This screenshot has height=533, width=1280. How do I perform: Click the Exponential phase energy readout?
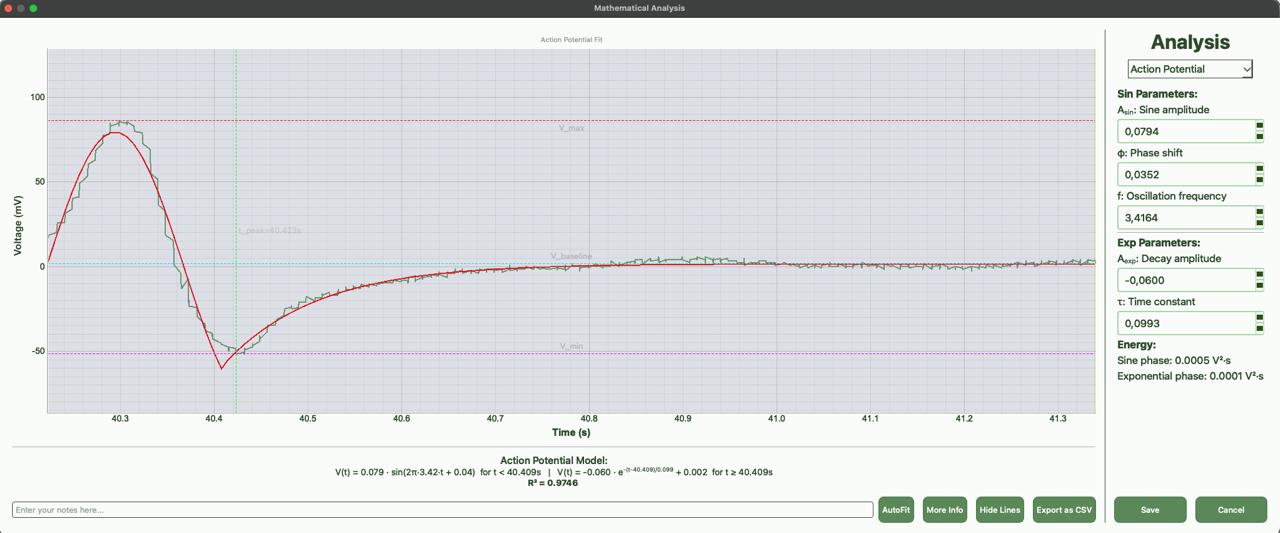point(1190,377)
